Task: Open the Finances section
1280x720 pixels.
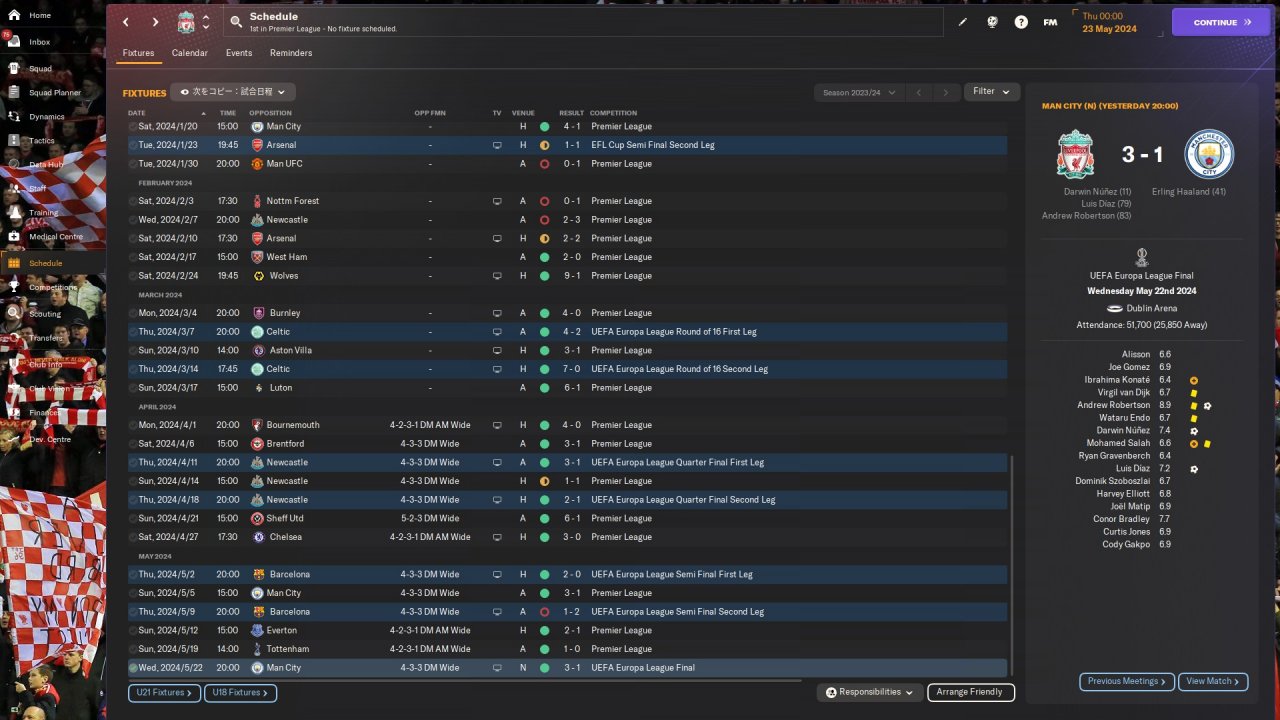Action: pos(45,412)
